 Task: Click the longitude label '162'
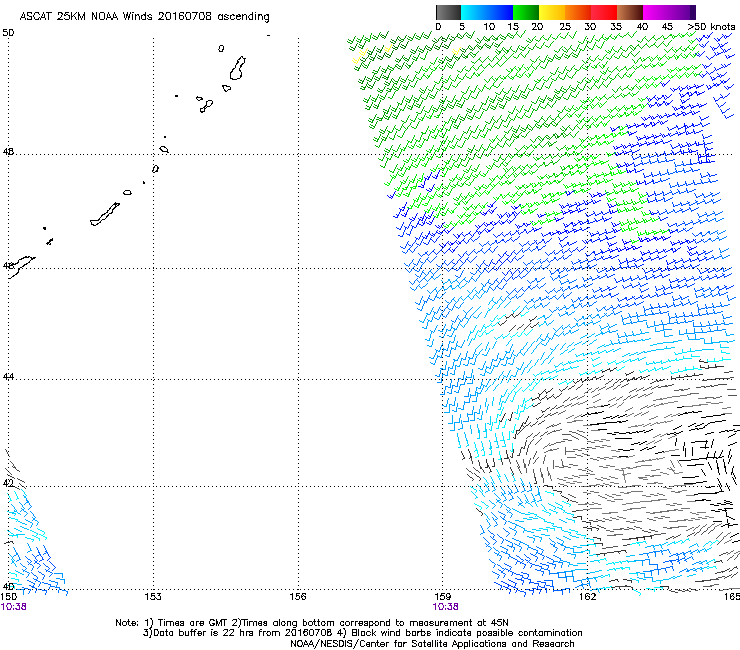[x=587, y=597]
